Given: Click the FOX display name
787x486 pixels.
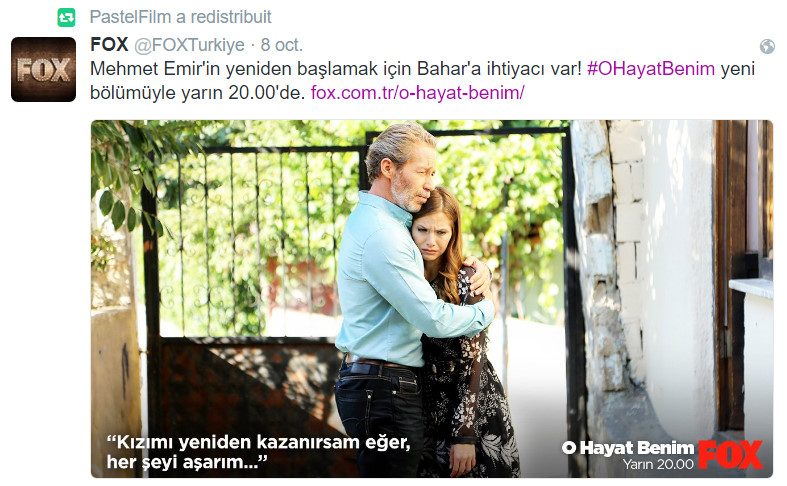Looking at the screenshot, I should (x=109, y=45).
